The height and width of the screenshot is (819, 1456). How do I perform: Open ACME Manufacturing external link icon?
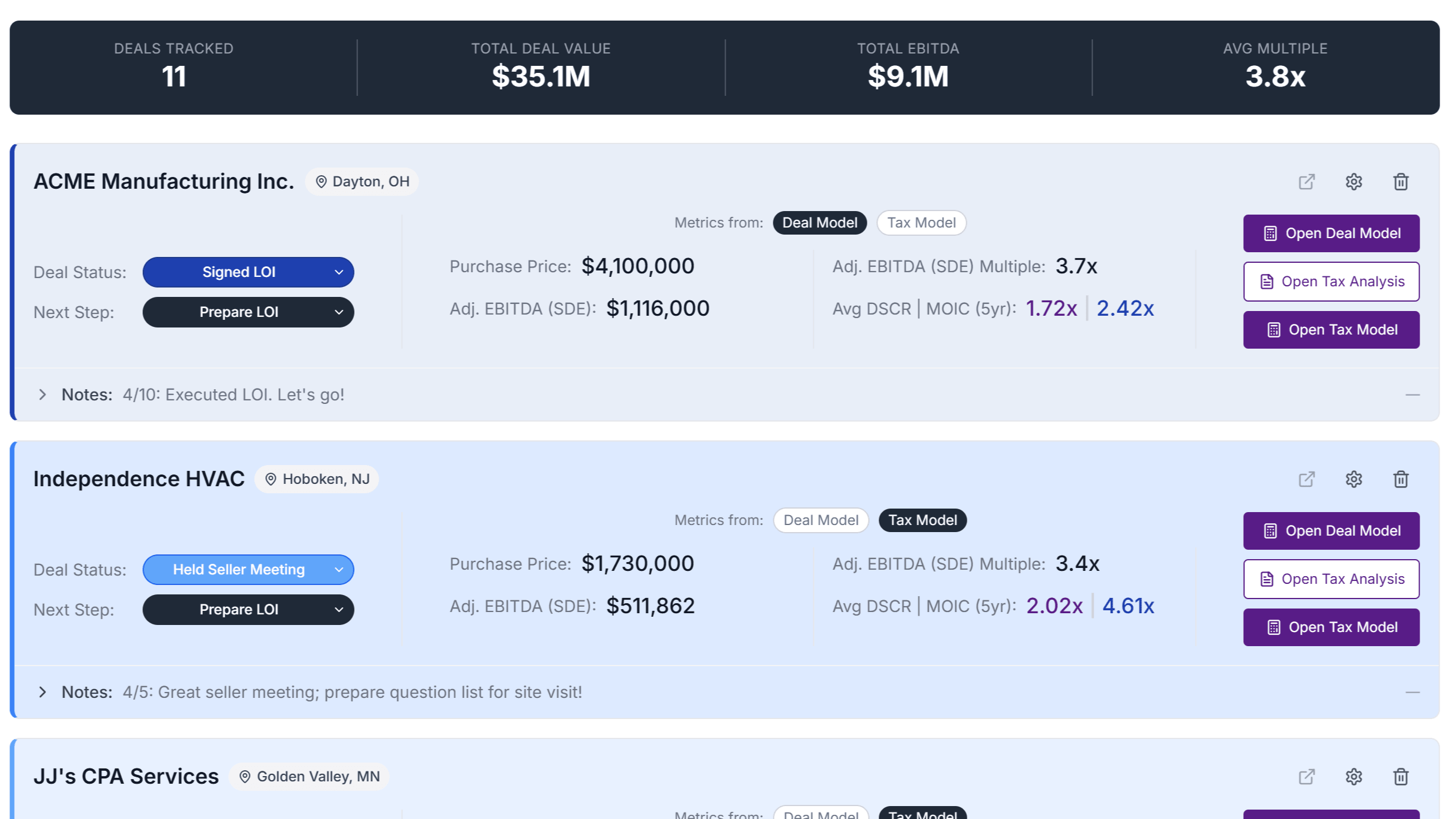[1307, 182]
